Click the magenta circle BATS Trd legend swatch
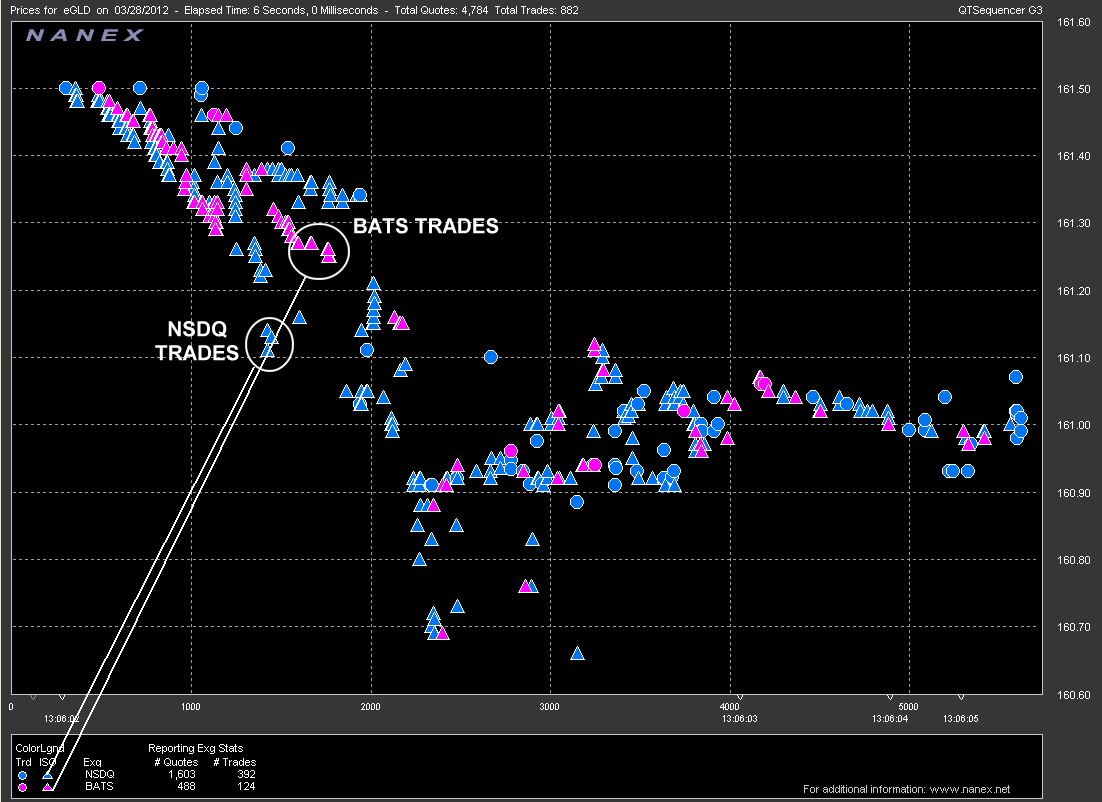The width and height of the screenshot is (1102, 802). click(x=22, y=787)
